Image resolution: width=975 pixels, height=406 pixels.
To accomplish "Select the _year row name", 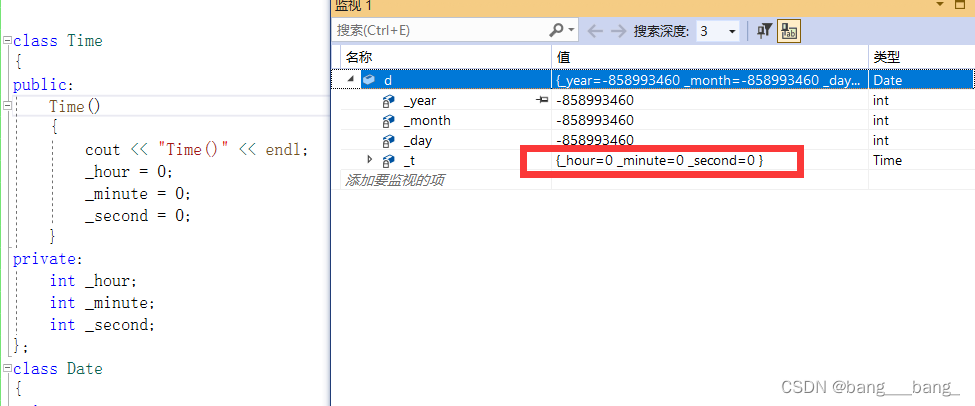I will 420,100.
